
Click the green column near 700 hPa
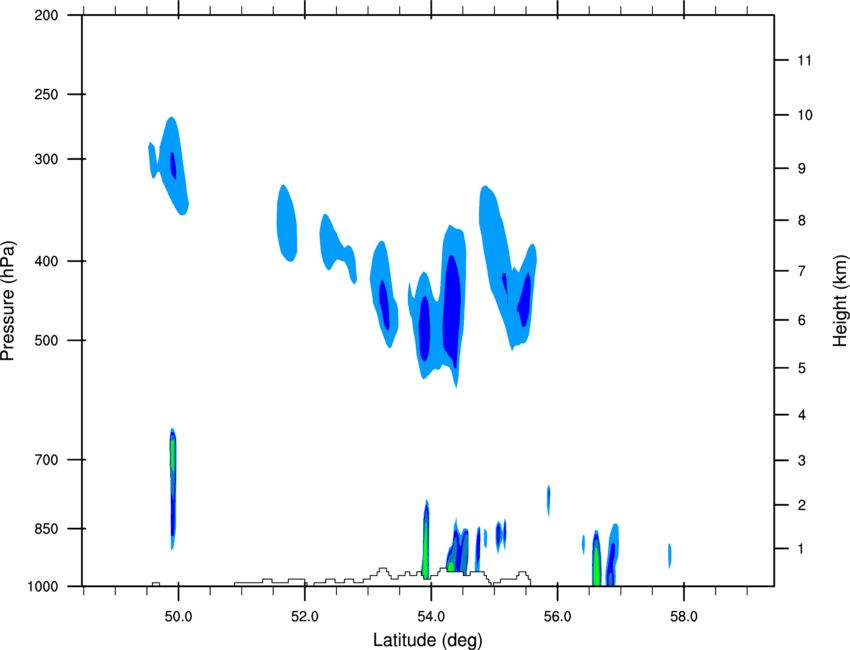(x=172, y=455)
